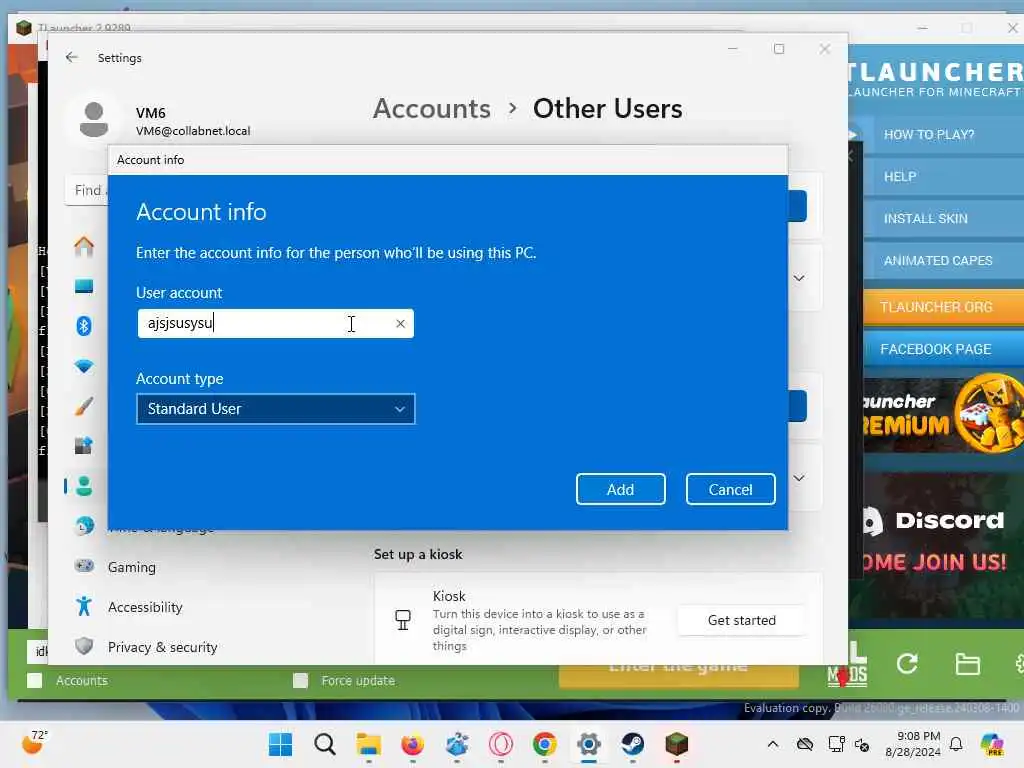Toggle Force update checkbox in TLauncher

coord(300,680)
